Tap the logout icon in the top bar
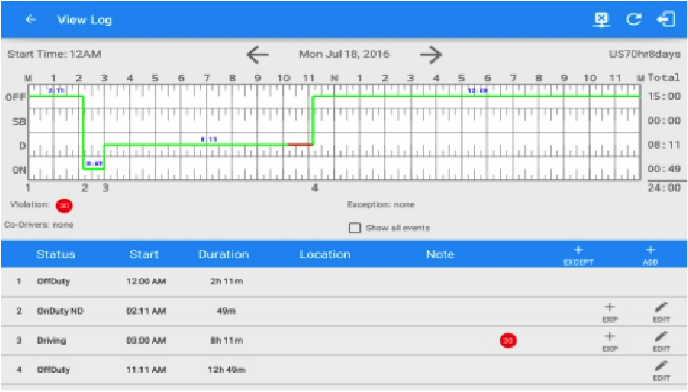 click(x=666, y=19)
